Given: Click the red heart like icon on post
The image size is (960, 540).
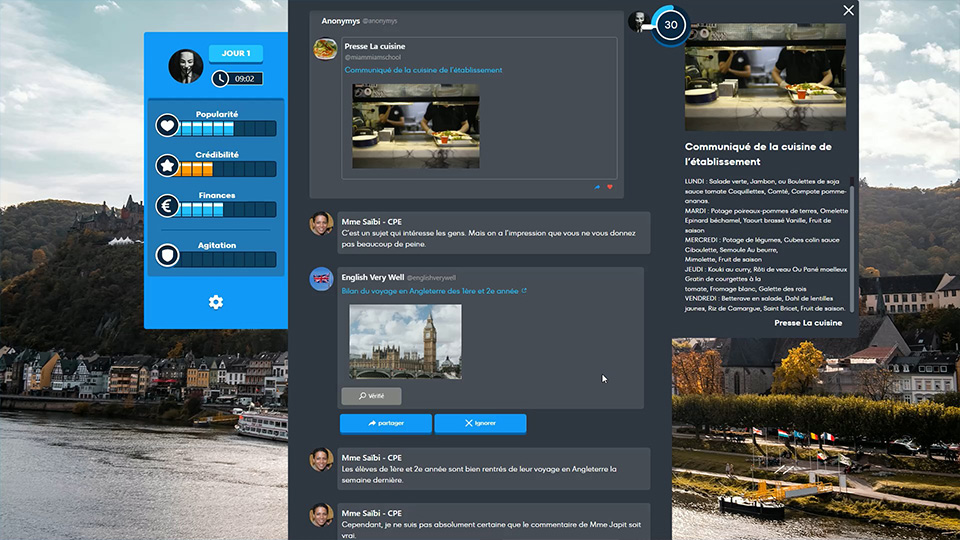Looking at the screenshot, I should 610,187.
